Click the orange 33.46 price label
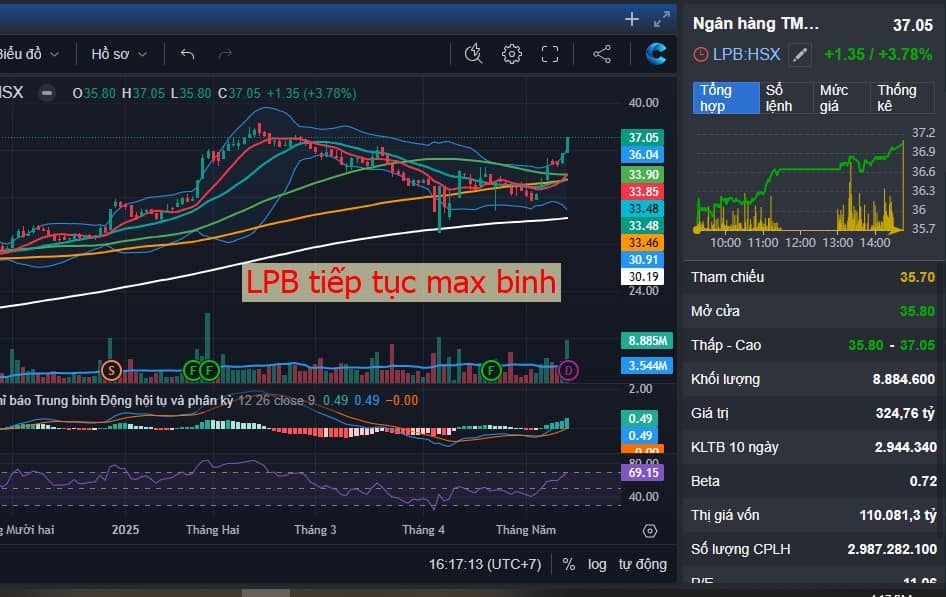Viewport: 946px width, 597px height. coord(643,242)
